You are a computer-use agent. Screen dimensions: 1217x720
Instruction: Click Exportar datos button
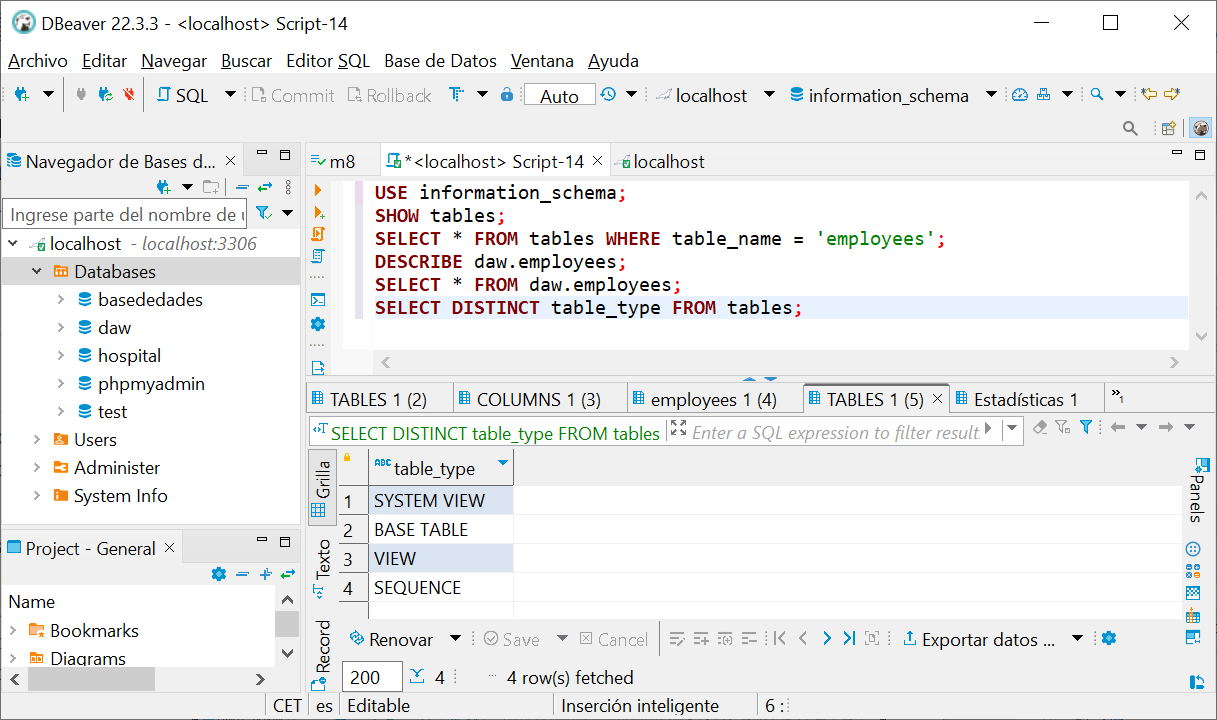(x=978, y=639)
